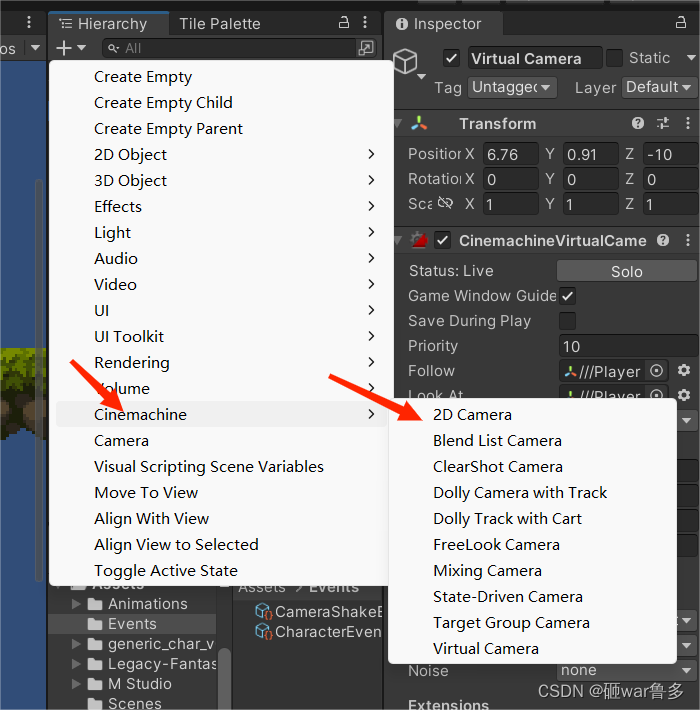Open the left panel three-dot menu
The image size is (700, 710).
click(x=29, y=22)
